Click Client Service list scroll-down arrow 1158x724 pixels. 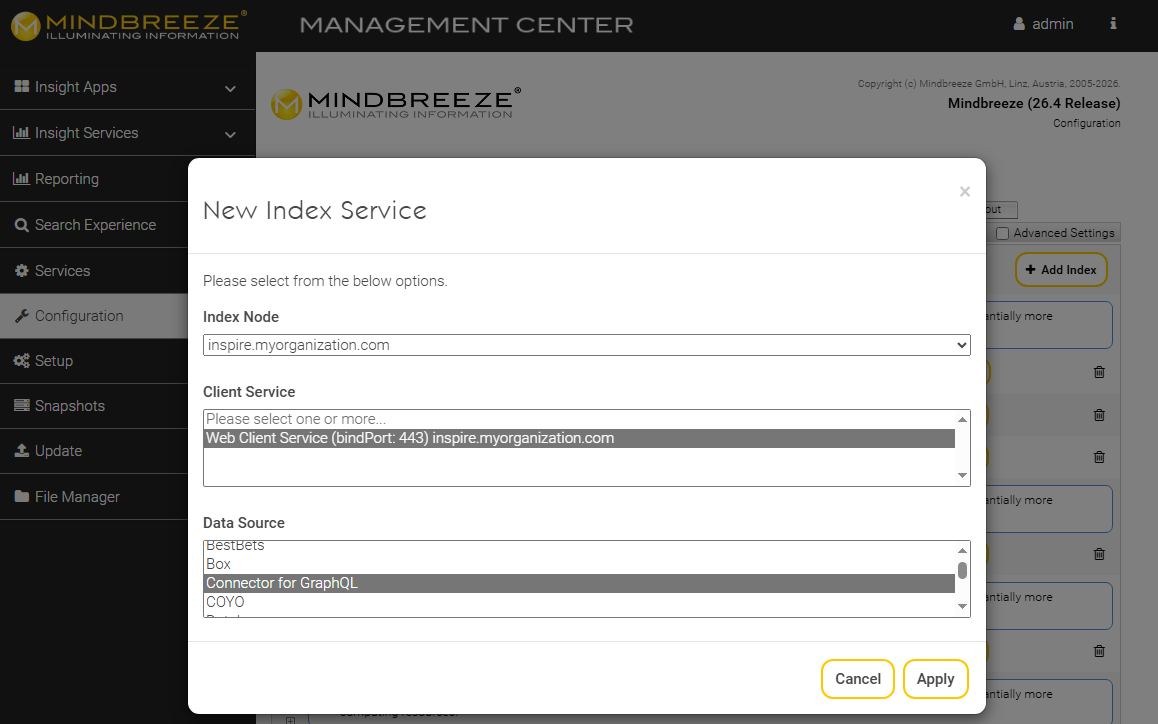pyautogui.click(x=962, y=475)
